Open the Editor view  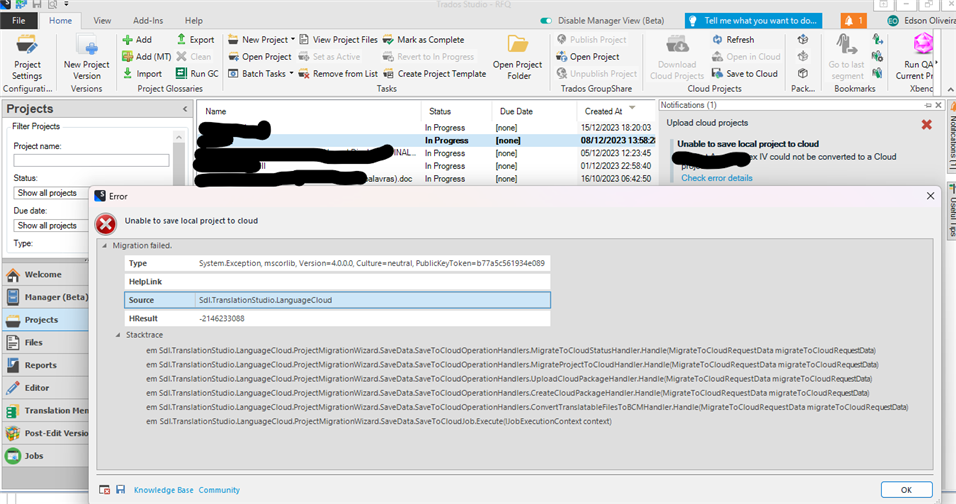click(46, 388)
